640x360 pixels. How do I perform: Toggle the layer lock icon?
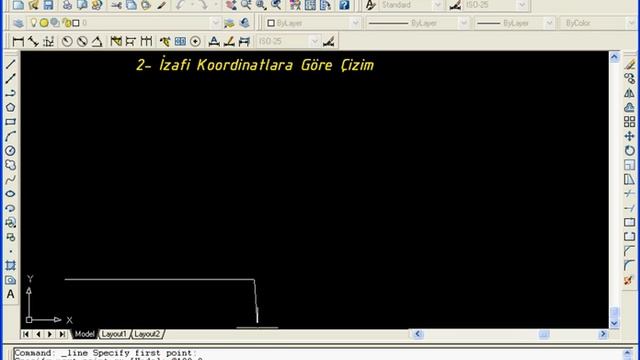(66, 23)
